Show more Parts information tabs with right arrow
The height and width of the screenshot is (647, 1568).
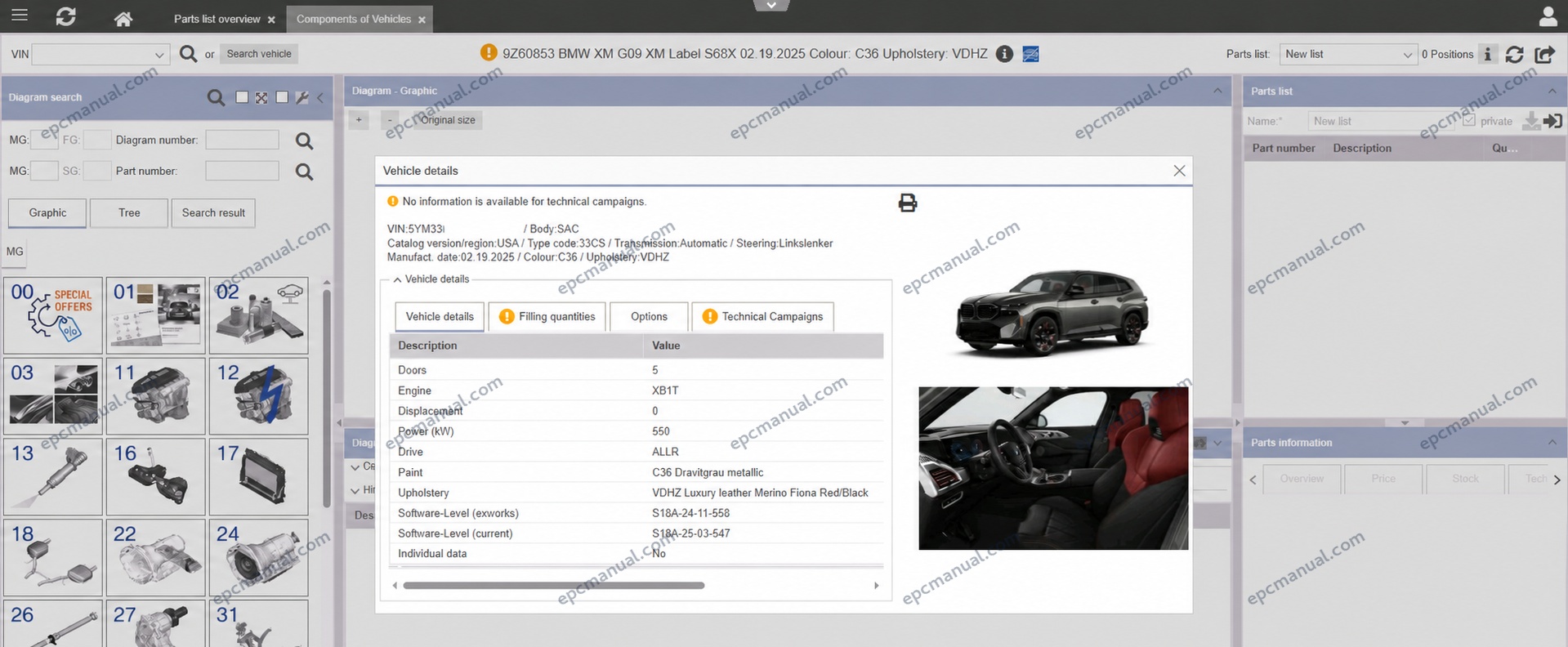tap(1557, 480)
